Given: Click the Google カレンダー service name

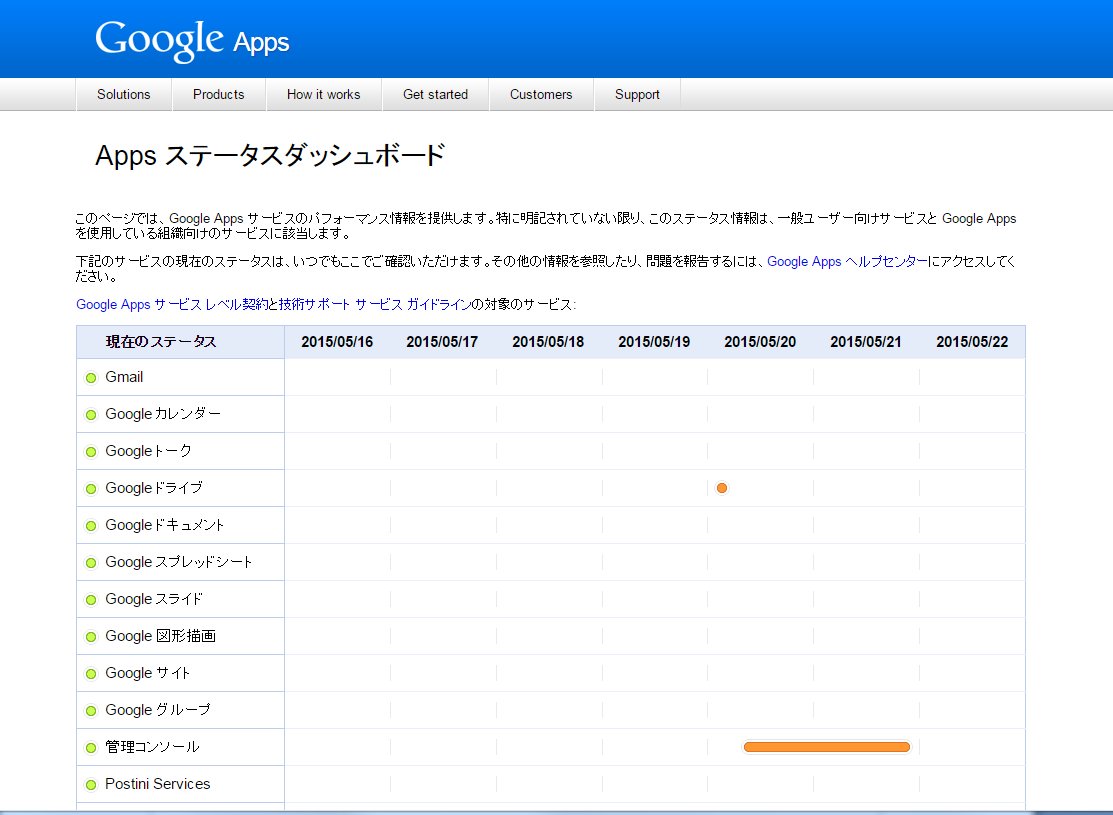Looking at the screenshot, I should coord(163,414).
